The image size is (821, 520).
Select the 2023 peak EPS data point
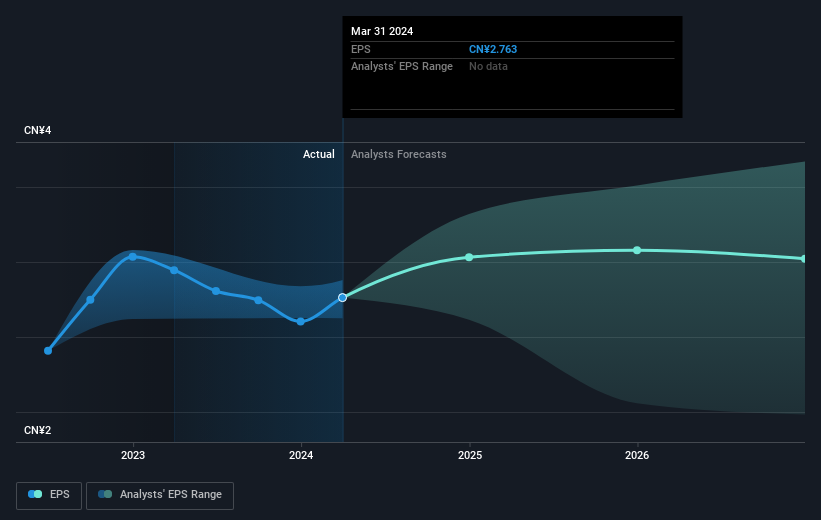click(x=132, y=257)
